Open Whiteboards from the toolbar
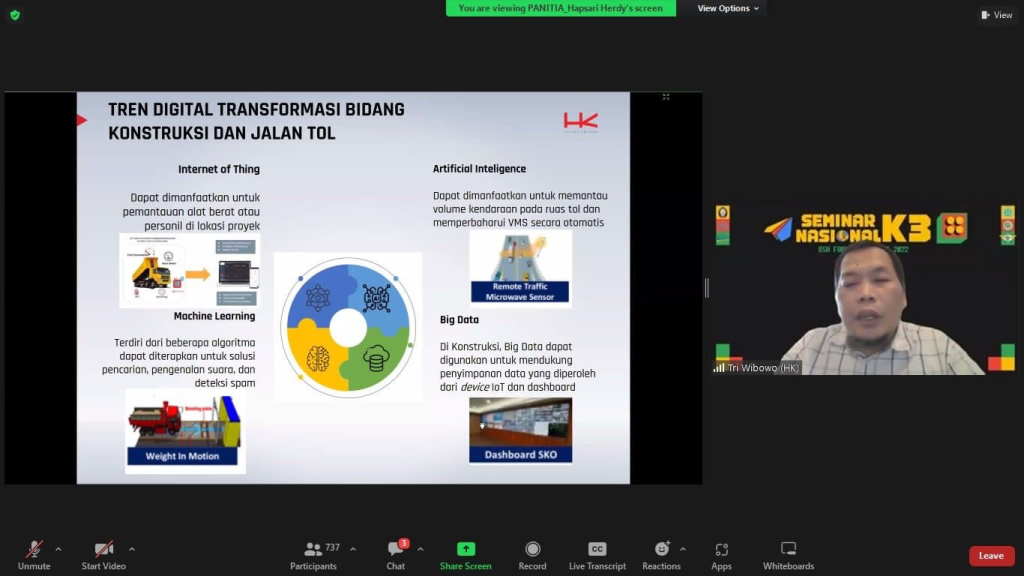Image resolution: width=1024 pixels, height=576 pixels. (x=788, y=549)
